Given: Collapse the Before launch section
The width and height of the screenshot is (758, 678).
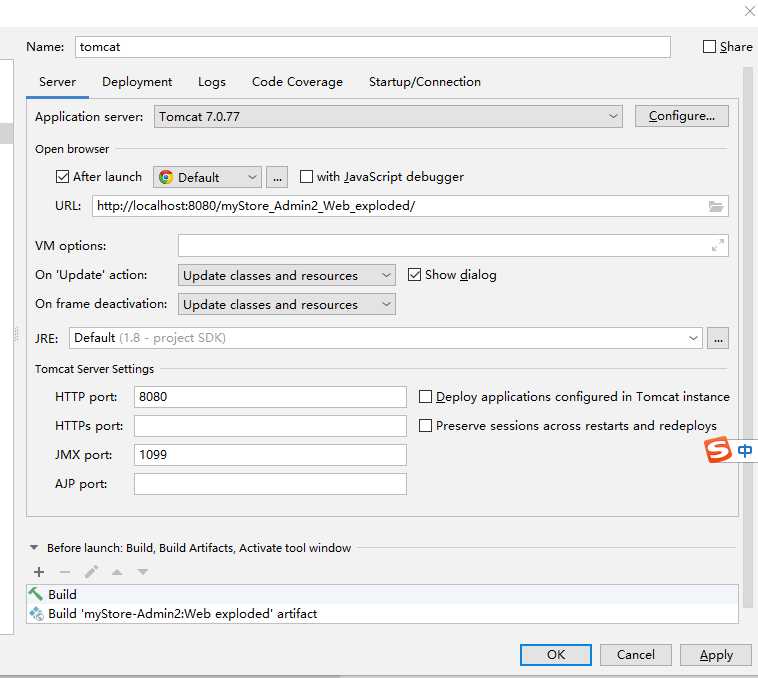Looking at the screenshot, I should coord(34,548).
